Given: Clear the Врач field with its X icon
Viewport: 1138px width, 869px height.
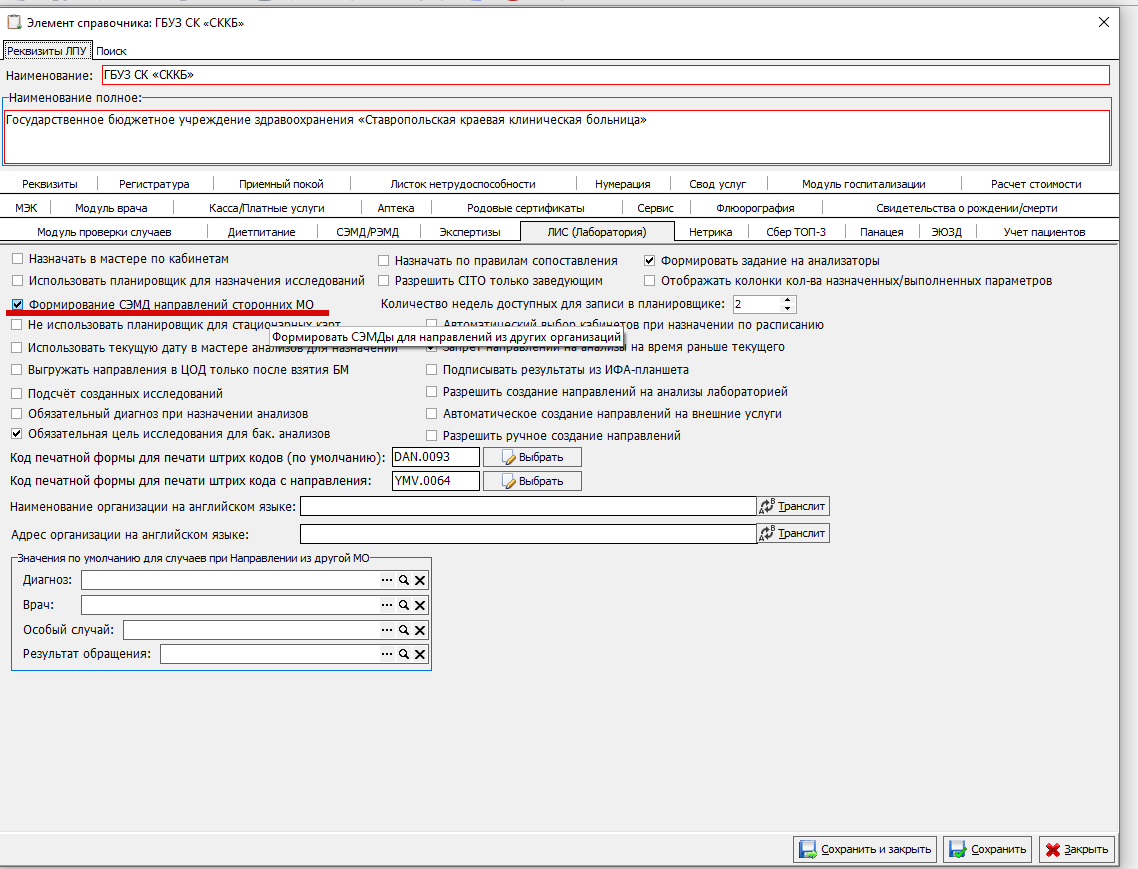Looking at the screenshot, I should click(x=419, y=605).
